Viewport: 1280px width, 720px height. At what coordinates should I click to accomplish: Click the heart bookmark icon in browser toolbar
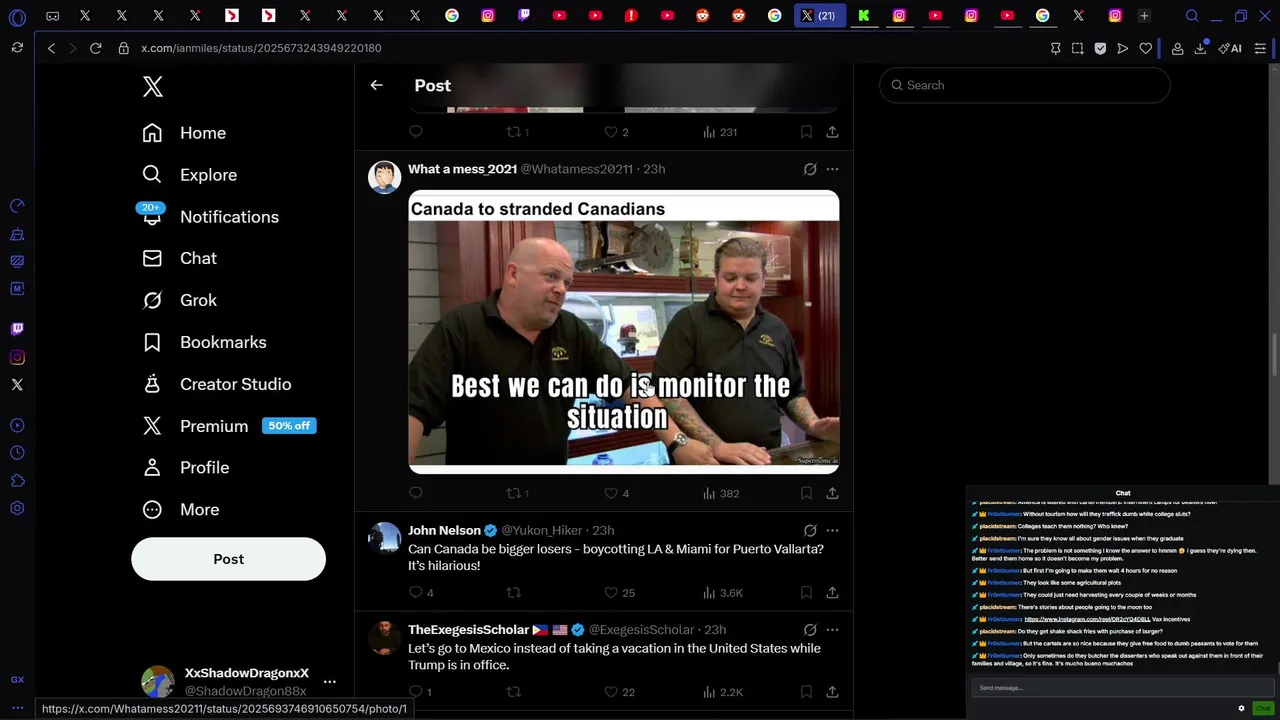pyautogui.click(x=1146, y=48)
